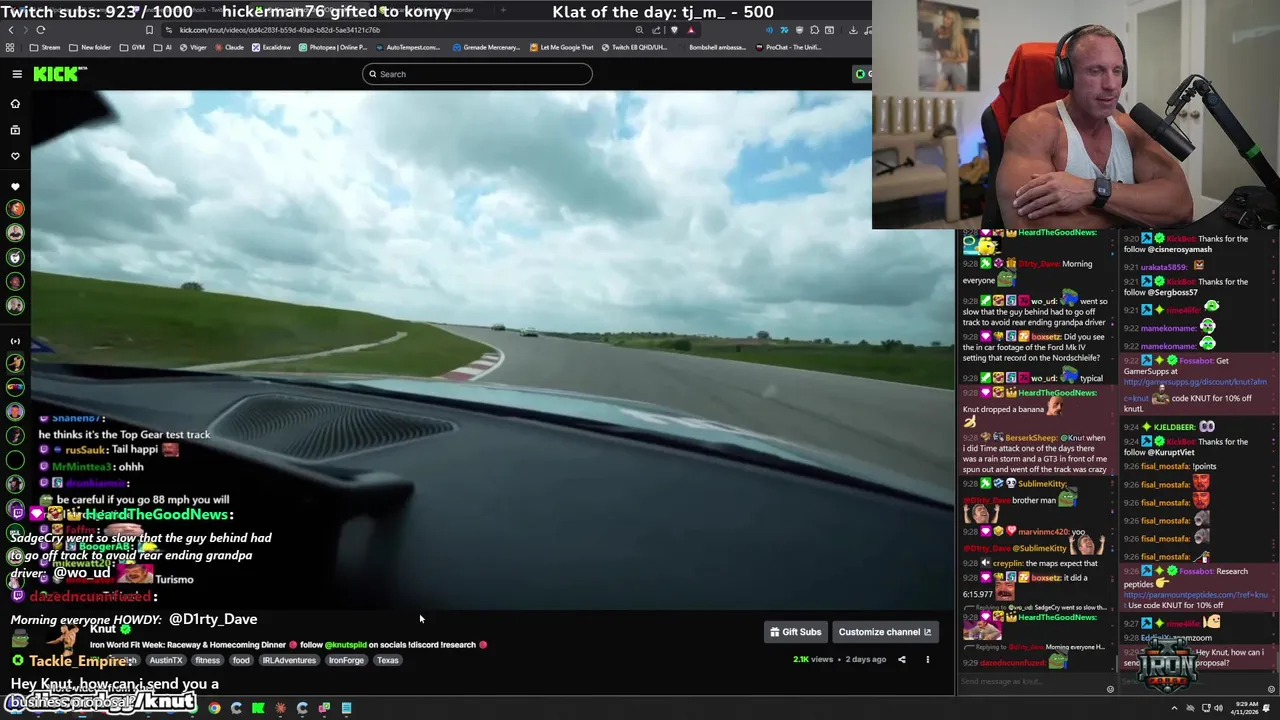Expand the recommended live channels icon

pyautogui.click(x=15, y=341)
